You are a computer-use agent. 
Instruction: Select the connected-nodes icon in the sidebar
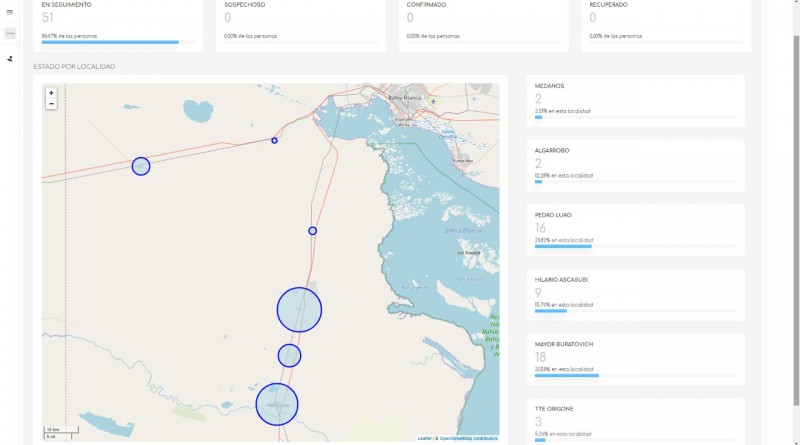[x=10, y=58]
